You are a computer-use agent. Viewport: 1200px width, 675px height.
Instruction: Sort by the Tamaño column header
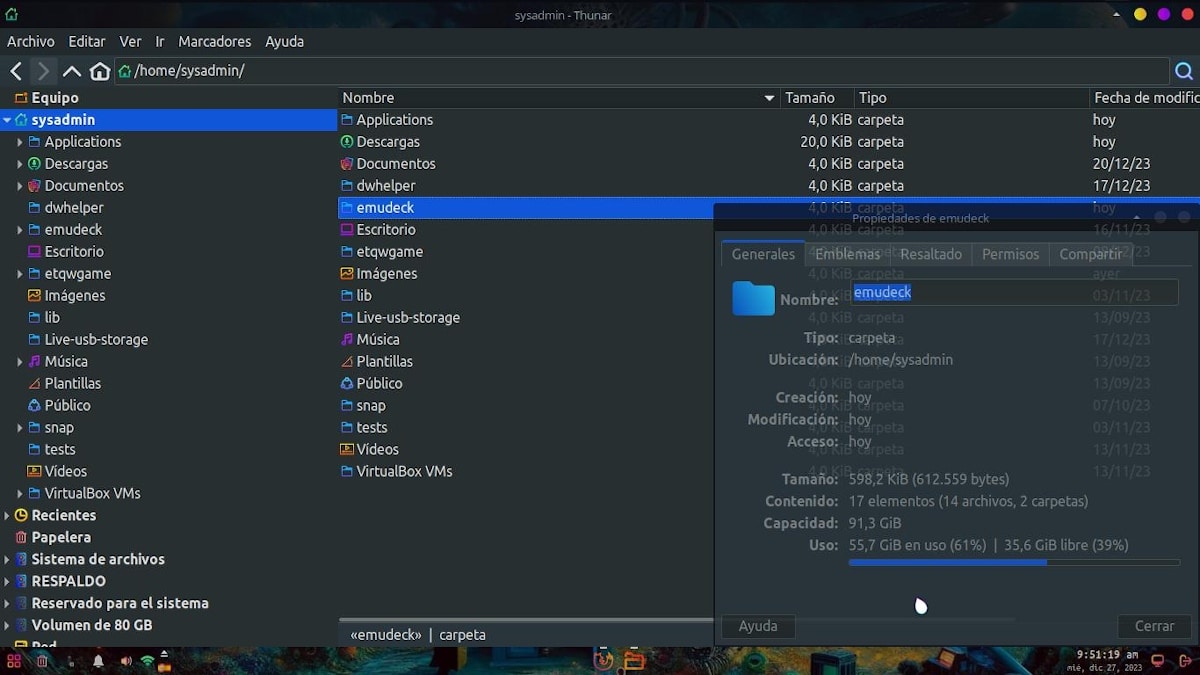(x=810, y=98)
